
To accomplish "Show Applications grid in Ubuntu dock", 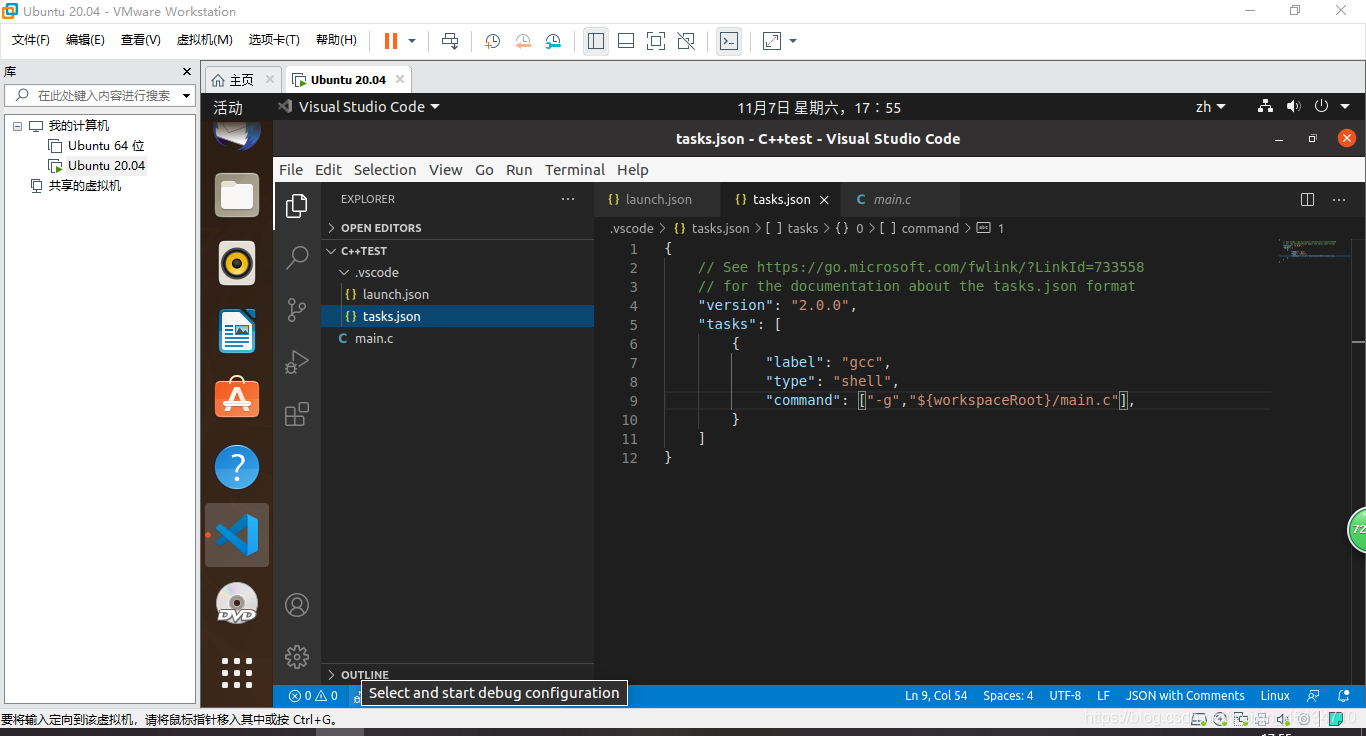I will (x=237, y=673).
